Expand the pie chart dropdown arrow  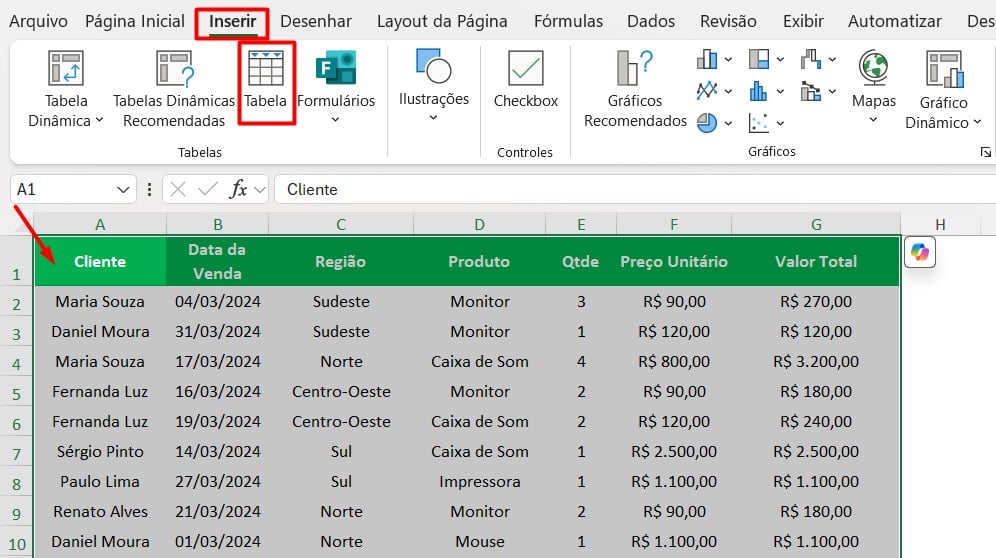point(728,123)
